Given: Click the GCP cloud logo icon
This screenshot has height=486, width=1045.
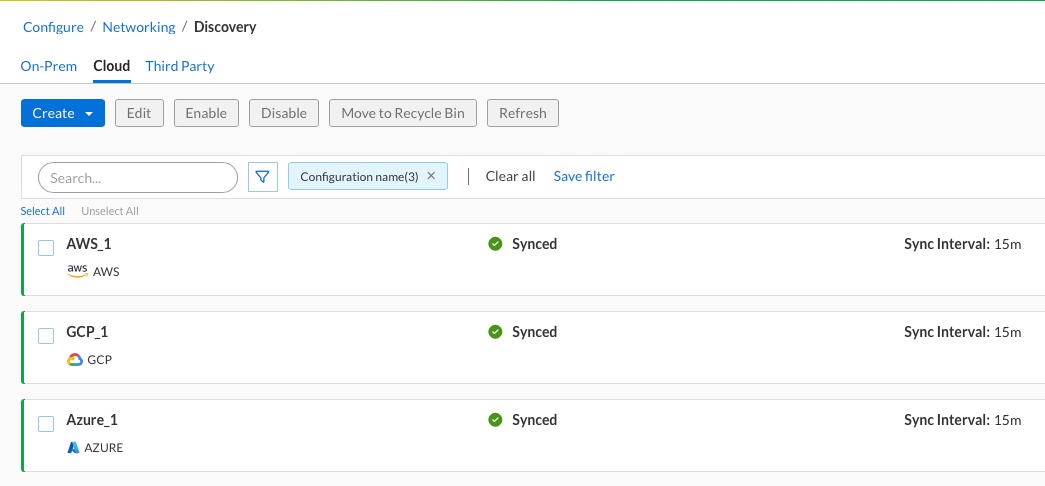Looking at the screenshot, I should (75, 360).
